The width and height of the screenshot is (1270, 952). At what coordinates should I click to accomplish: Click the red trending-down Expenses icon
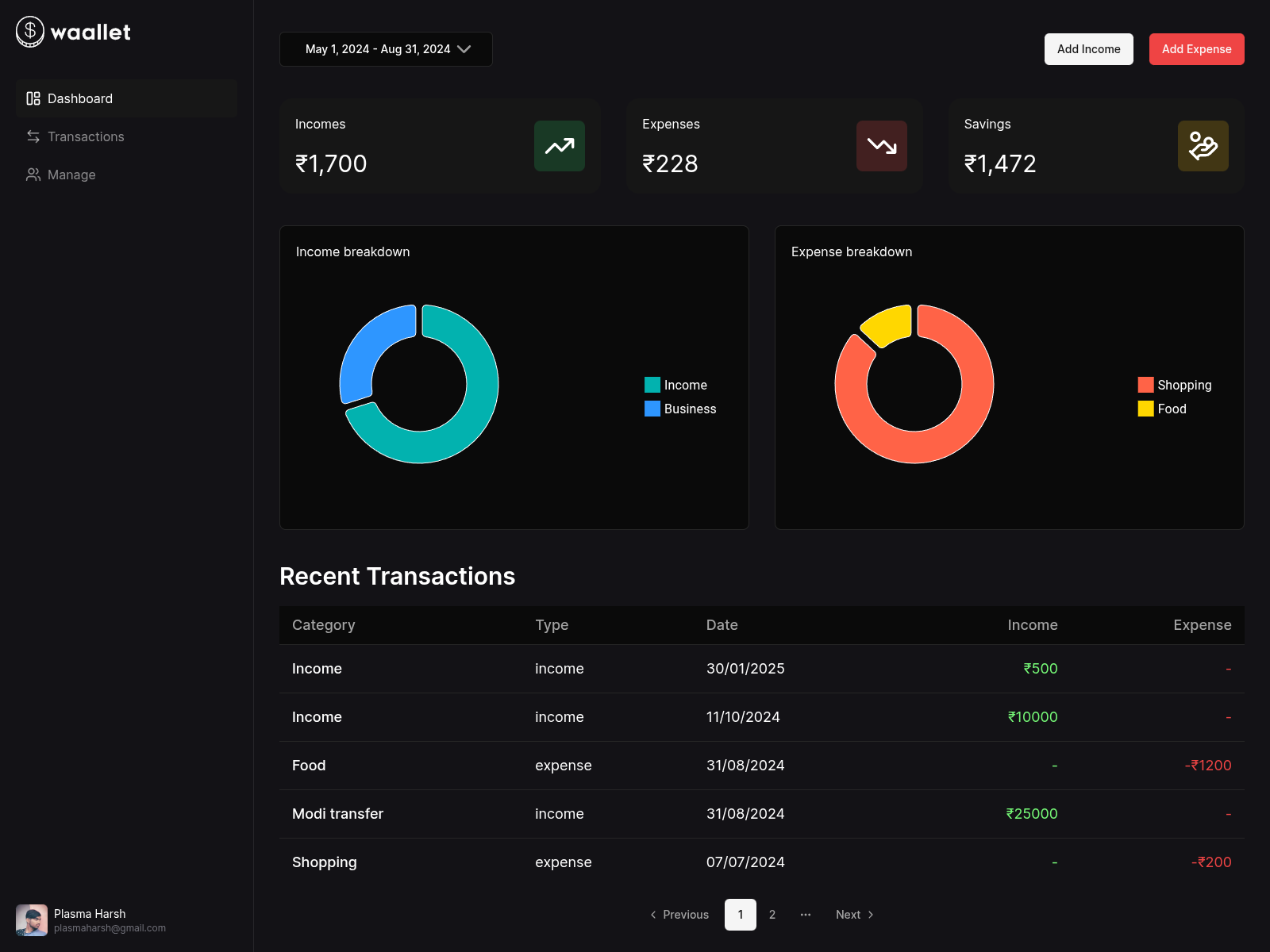[x=882, y=146]
